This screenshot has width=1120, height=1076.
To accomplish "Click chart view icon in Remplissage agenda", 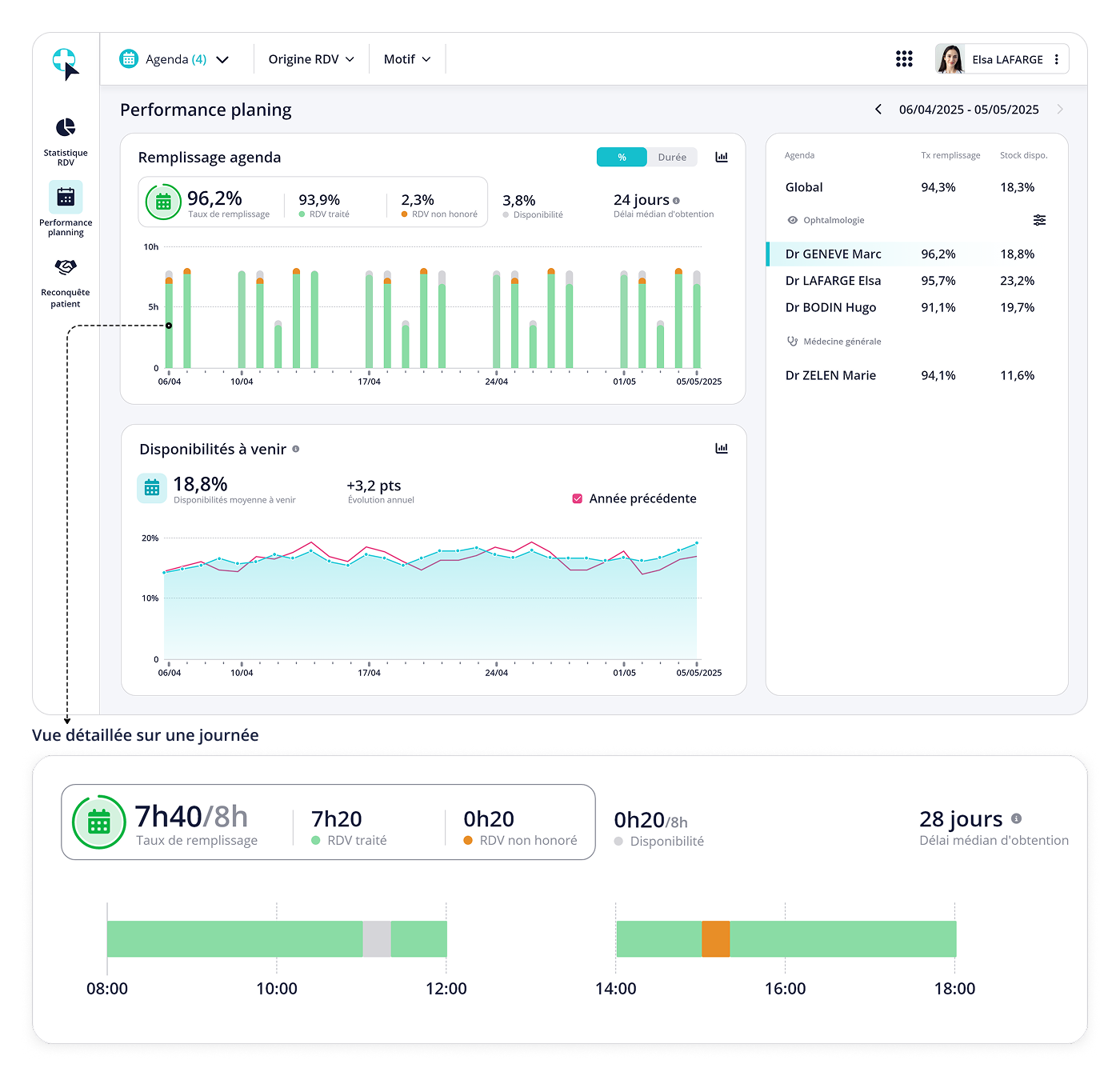I will (x=722, y=157).
